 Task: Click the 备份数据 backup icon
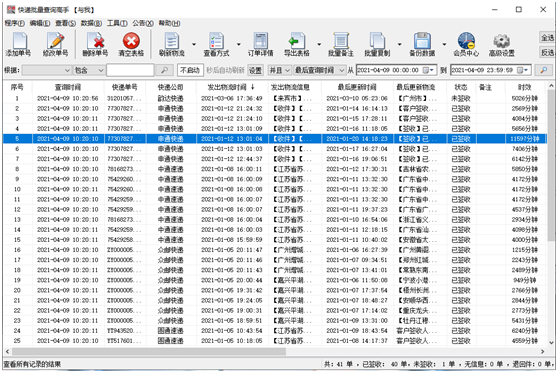pyautogui.click(x=422, y=44)
